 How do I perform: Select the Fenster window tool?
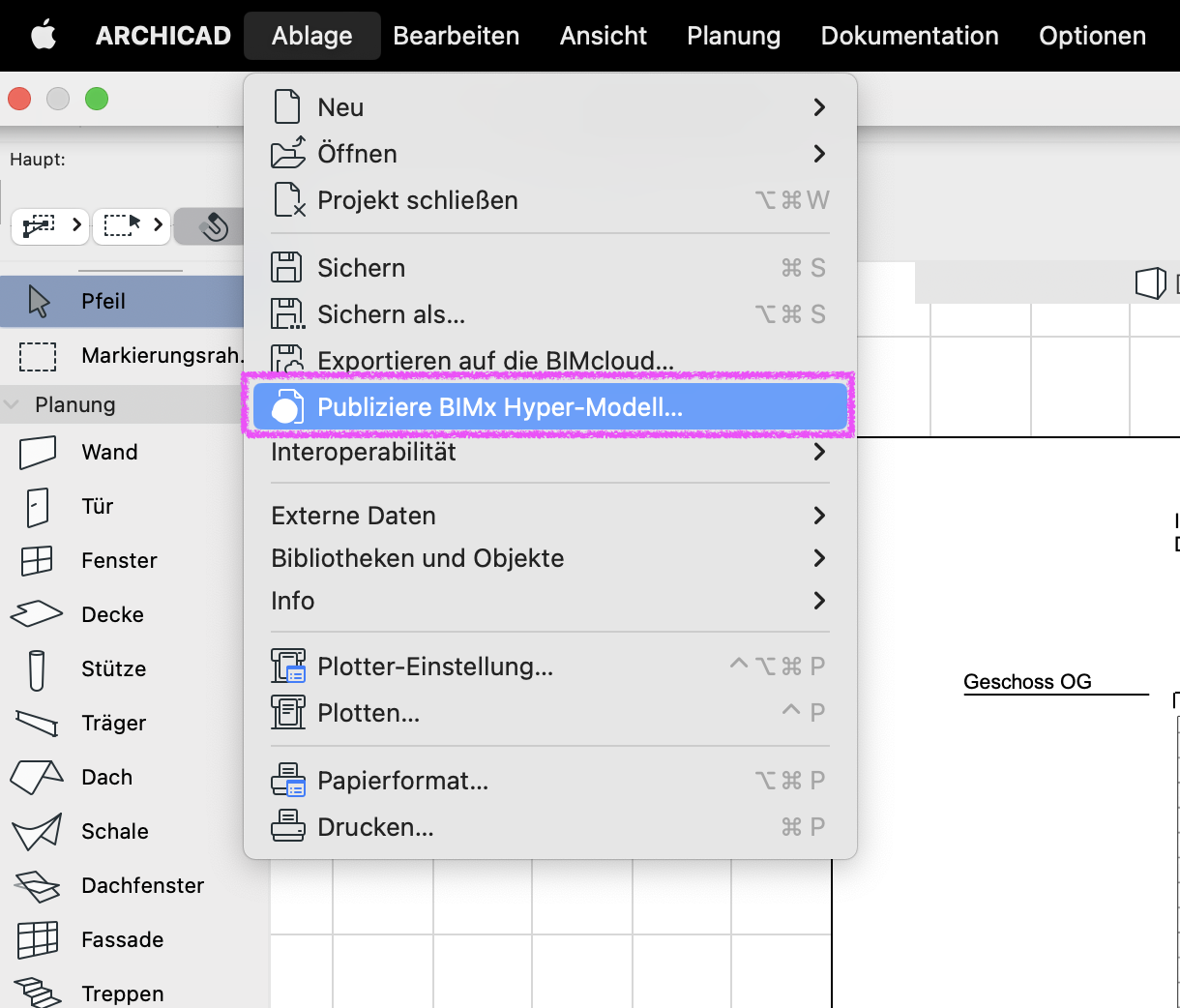point(122,560)
